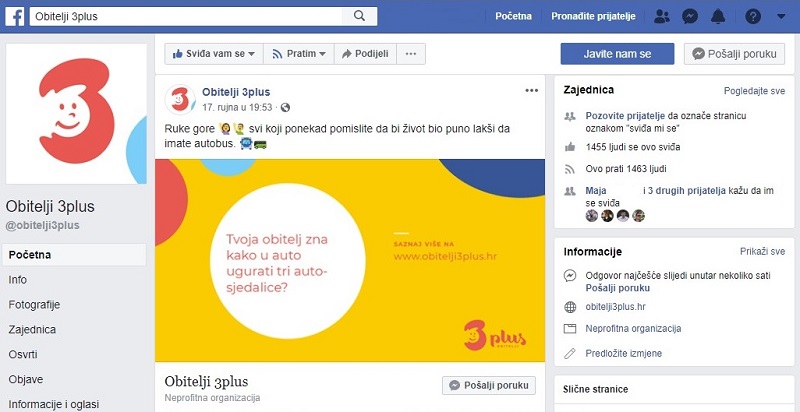The height and width of the screenshot is (412, 800).
Task: Click the search field containing 'Obitelji 3plus'
Action: tap(186, 16)
